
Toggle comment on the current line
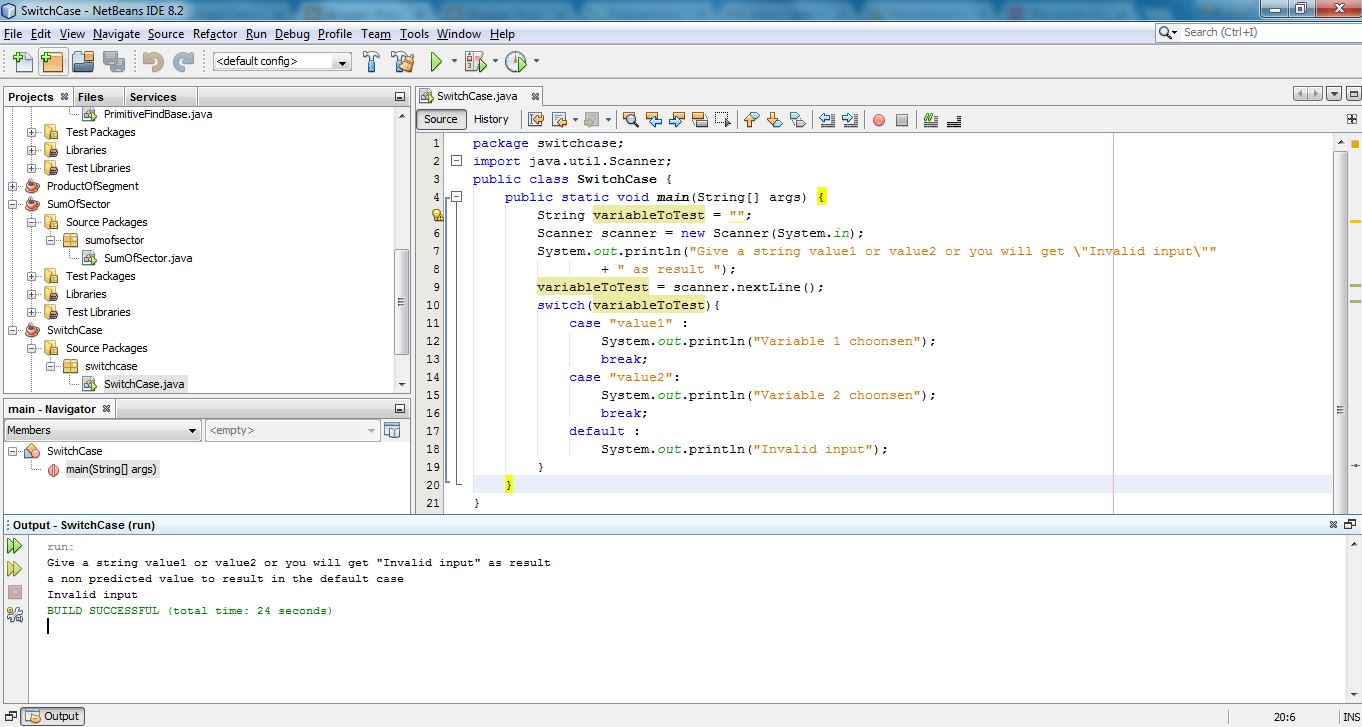tap(931, 120)
